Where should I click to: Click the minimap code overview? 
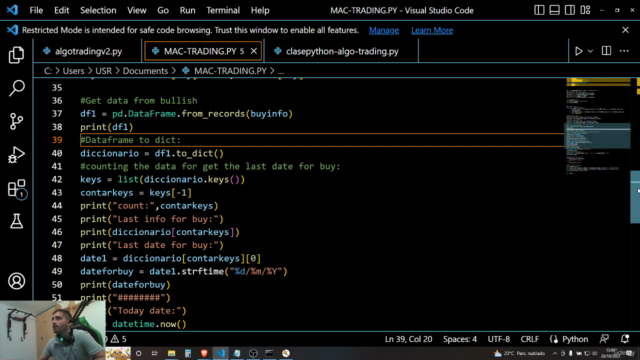[598, 127]
